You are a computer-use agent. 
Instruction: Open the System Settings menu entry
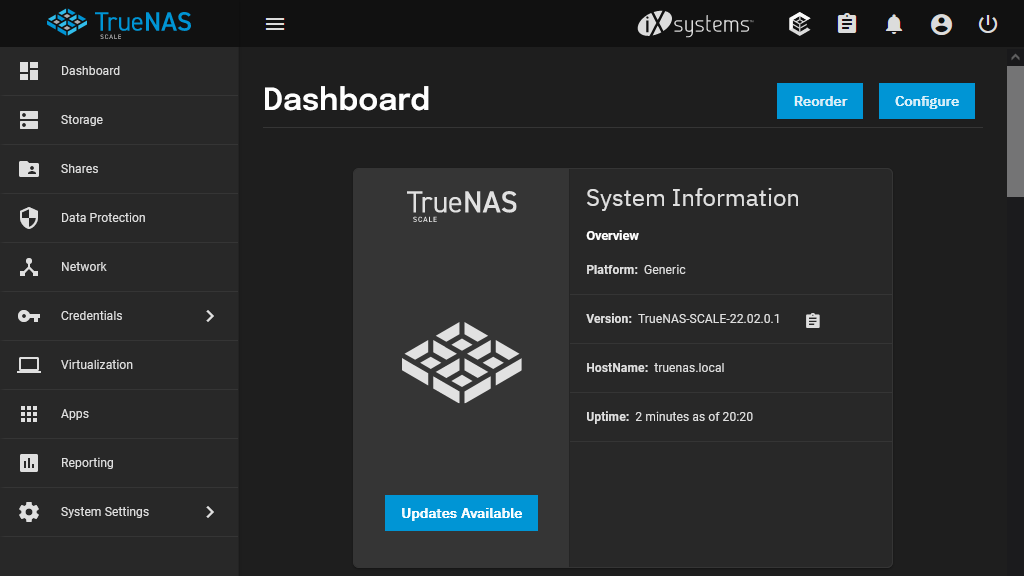[x=120, y=512]
